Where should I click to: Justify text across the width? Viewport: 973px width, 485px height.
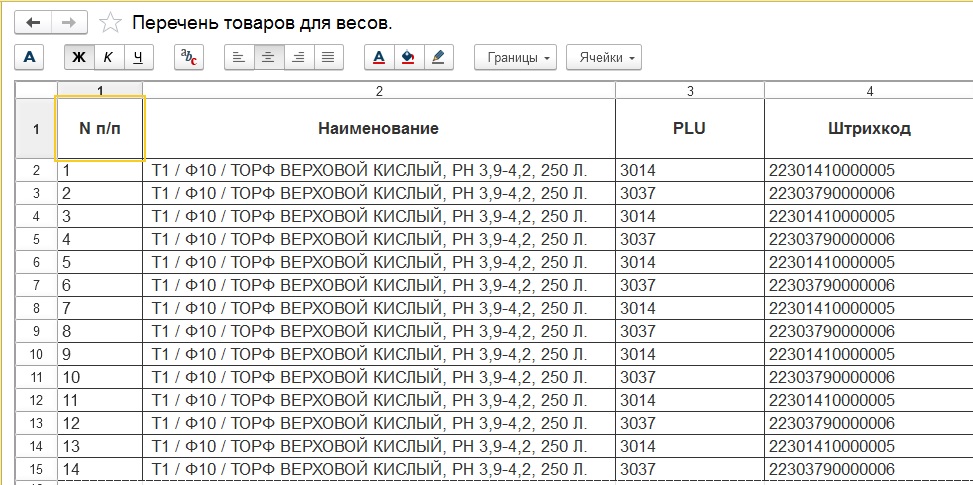327,58
